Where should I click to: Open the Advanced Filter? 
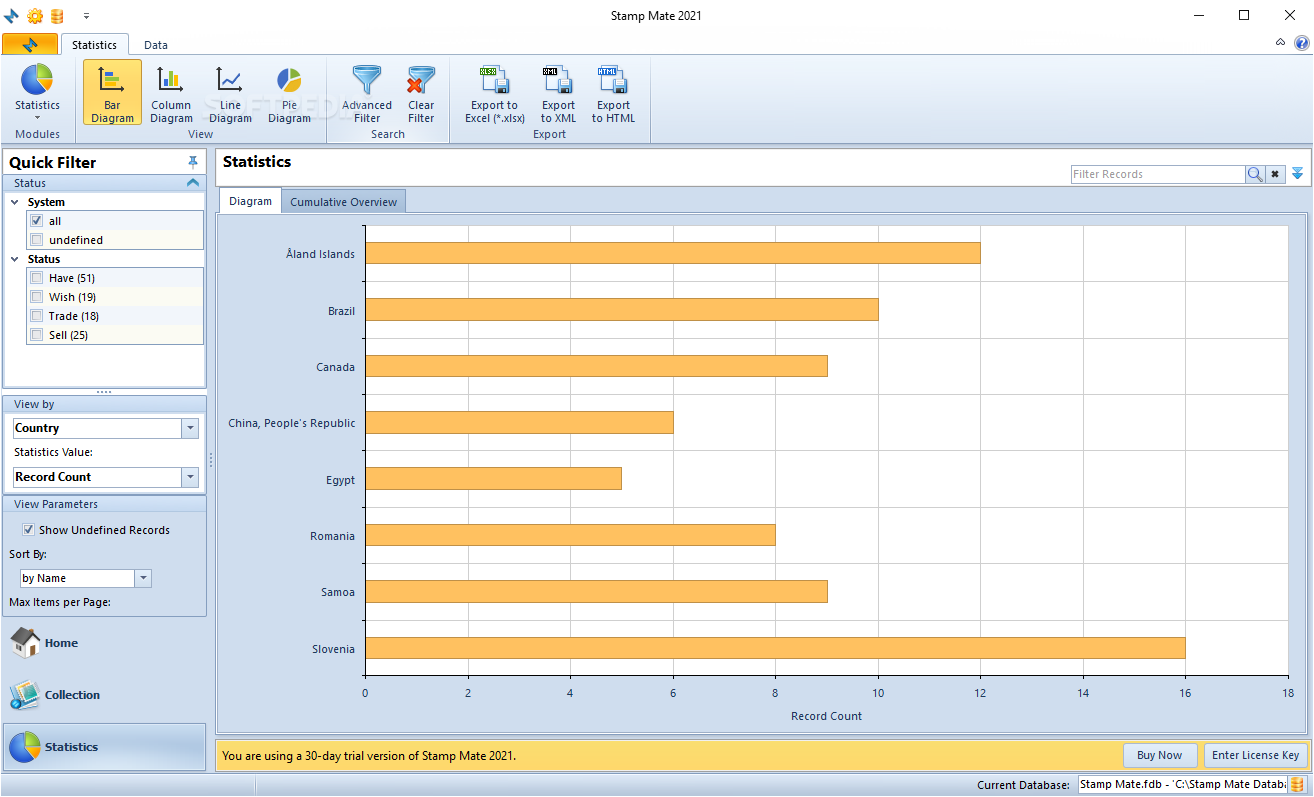pyautogui.click(x=367, y=92)
